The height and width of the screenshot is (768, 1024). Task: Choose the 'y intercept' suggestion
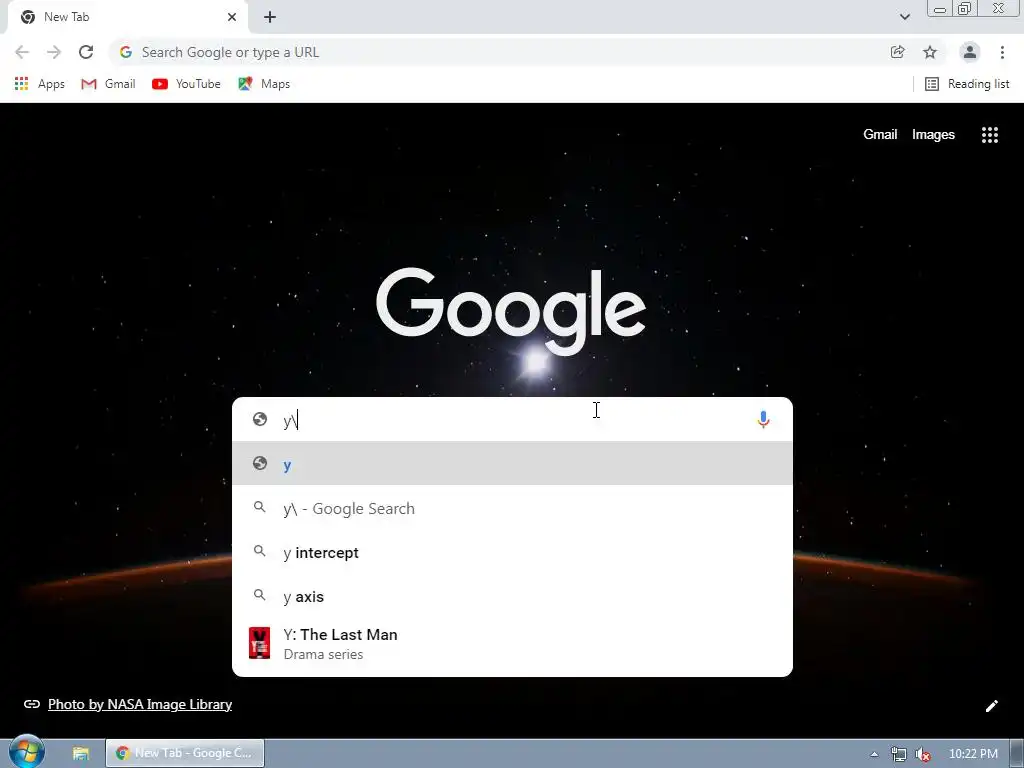(x=513, y=552)
